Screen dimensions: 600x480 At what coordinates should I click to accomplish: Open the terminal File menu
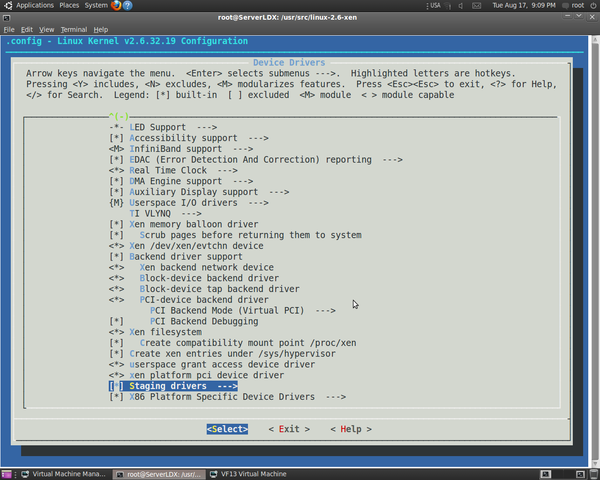pos(9,29)
